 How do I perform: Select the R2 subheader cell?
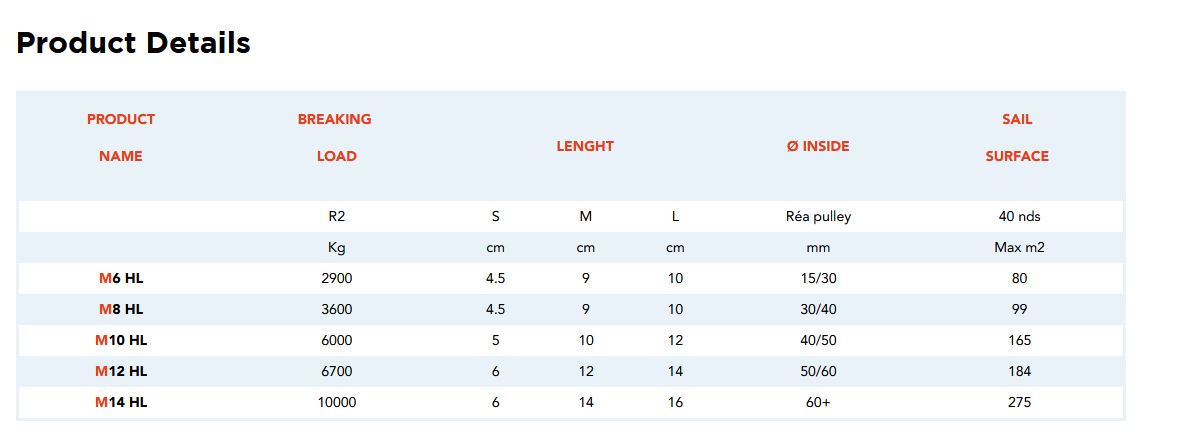(337, 217)
